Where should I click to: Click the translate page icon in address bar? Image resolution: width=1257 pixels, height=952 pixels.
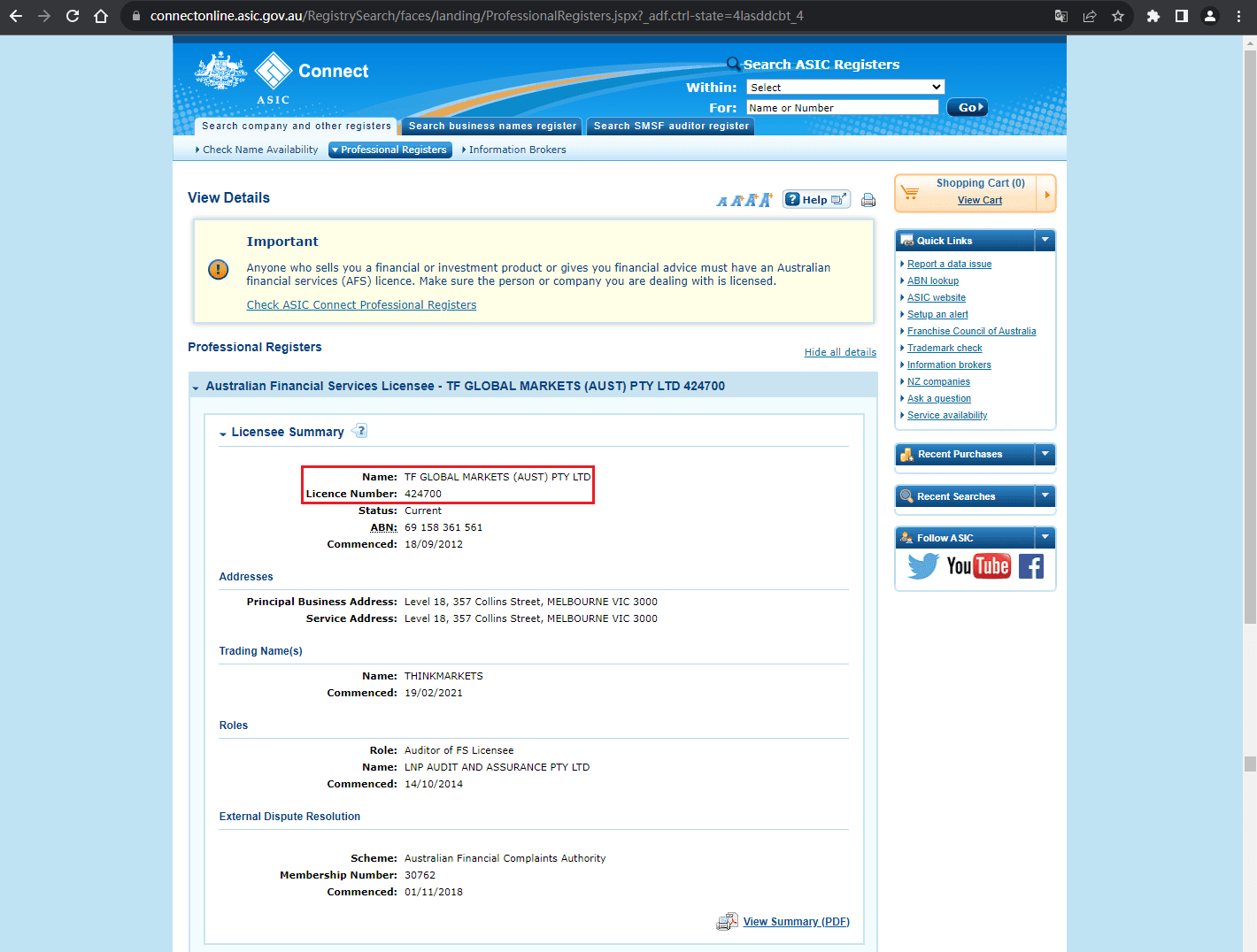pos(1061,16)
